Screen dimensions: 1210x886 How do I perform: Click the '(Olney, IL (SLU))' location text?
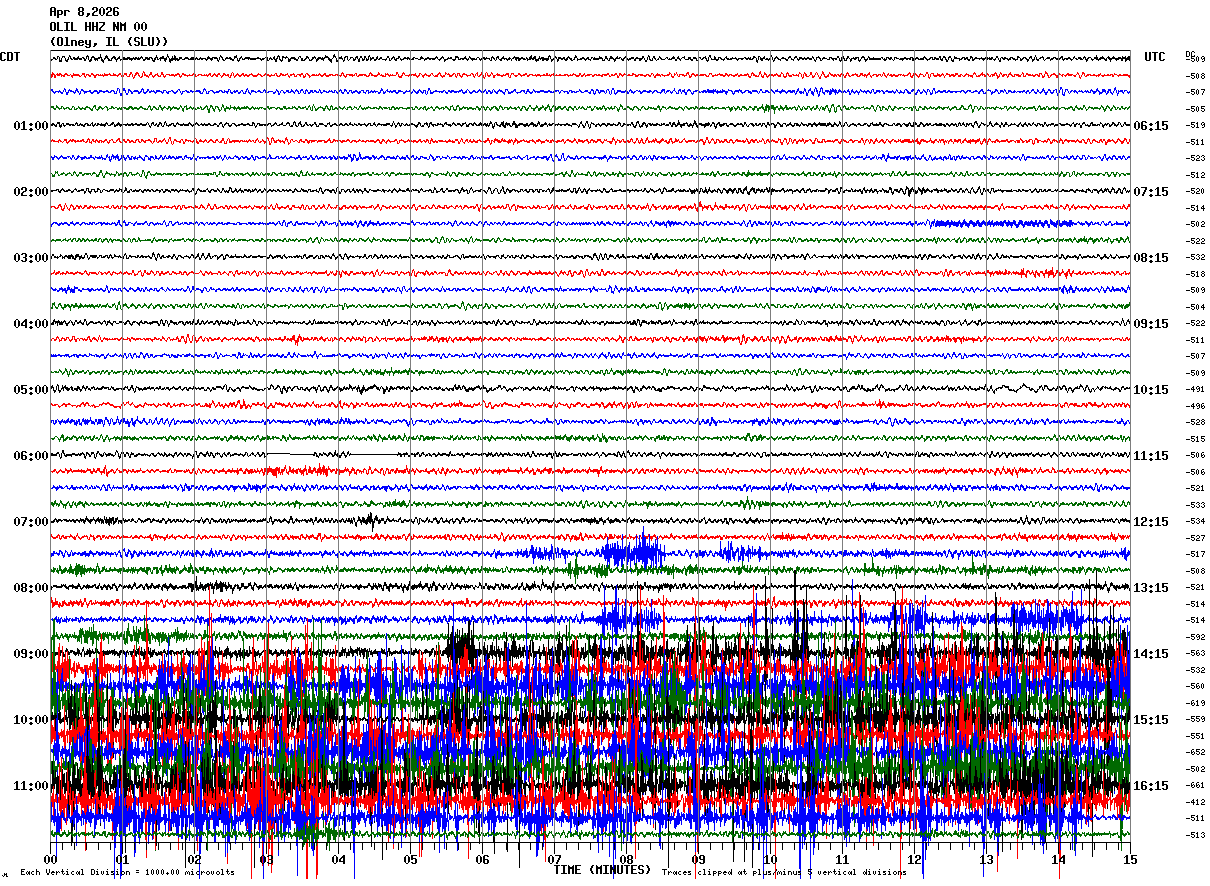[x=109, y=42]
